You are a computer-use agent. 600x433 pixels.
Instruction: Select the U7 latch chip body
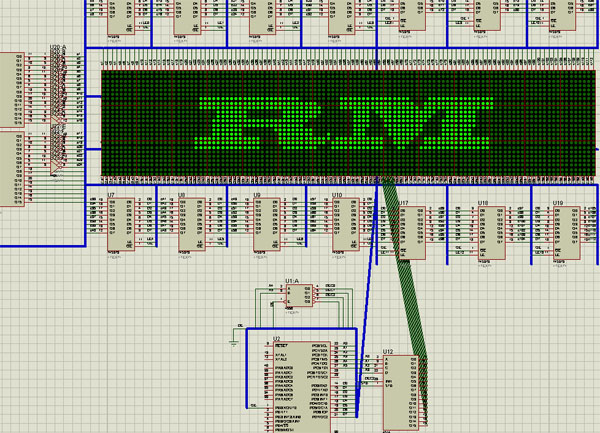click(121, 225)
